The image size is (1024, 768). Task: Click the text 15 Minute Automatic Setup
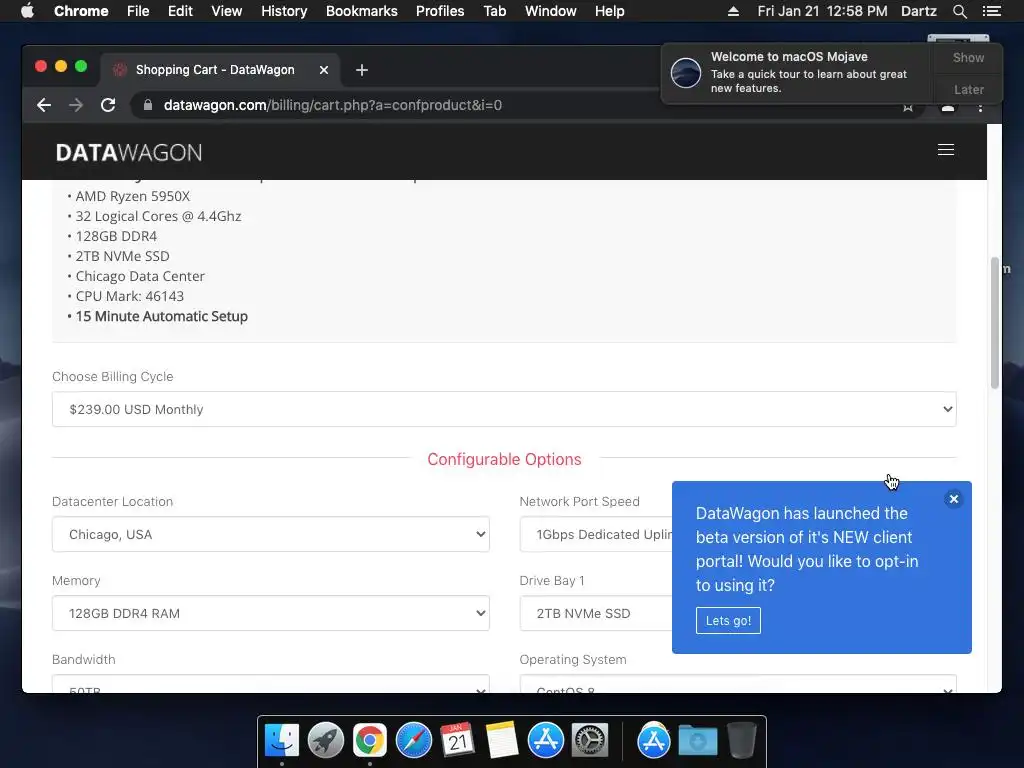pyautogui.click(x=161, y=316)
